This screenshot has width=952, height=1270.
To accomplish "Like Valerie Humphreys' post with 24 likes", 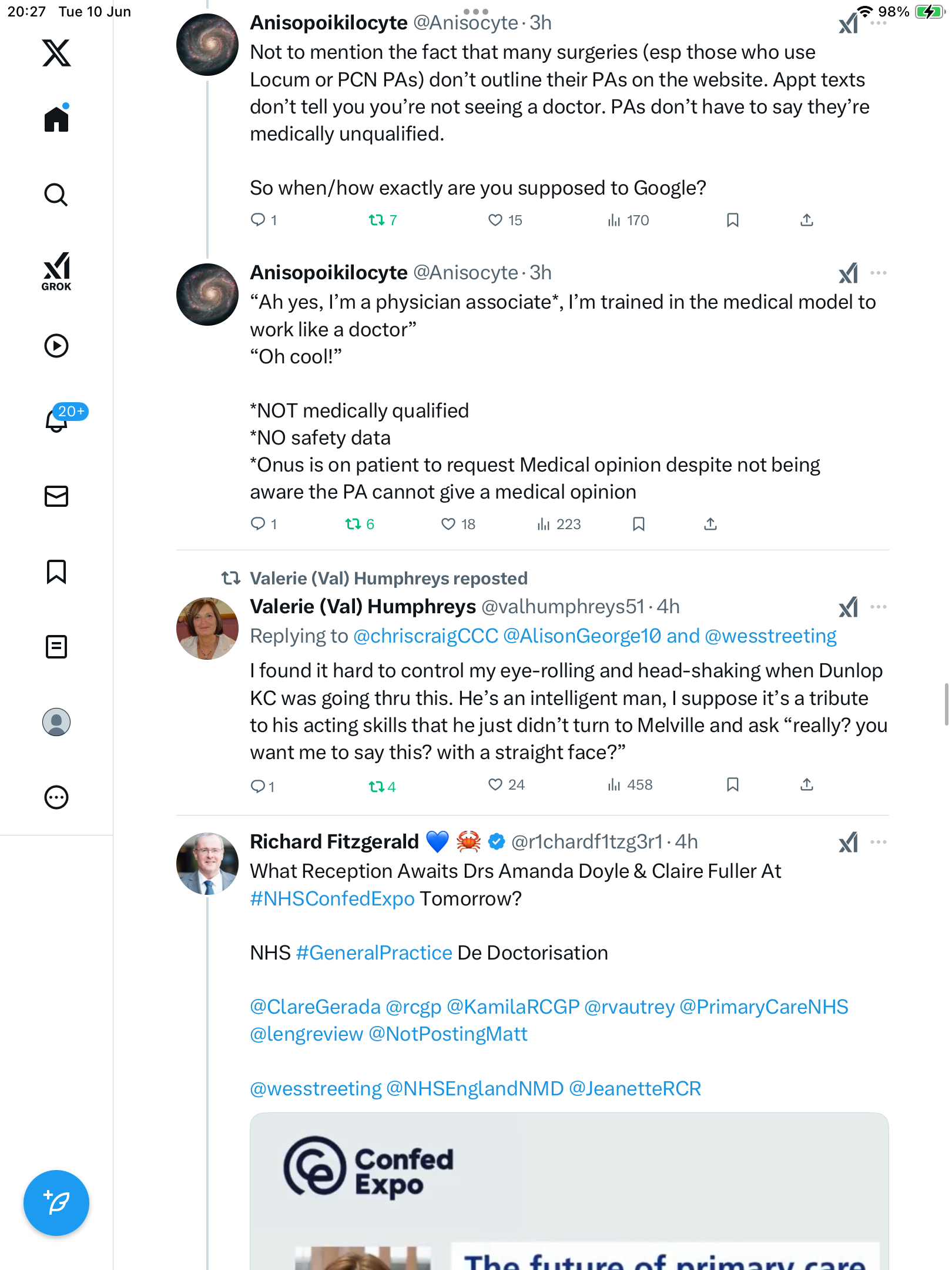I will pyautogui.click(x=495, y=784).
